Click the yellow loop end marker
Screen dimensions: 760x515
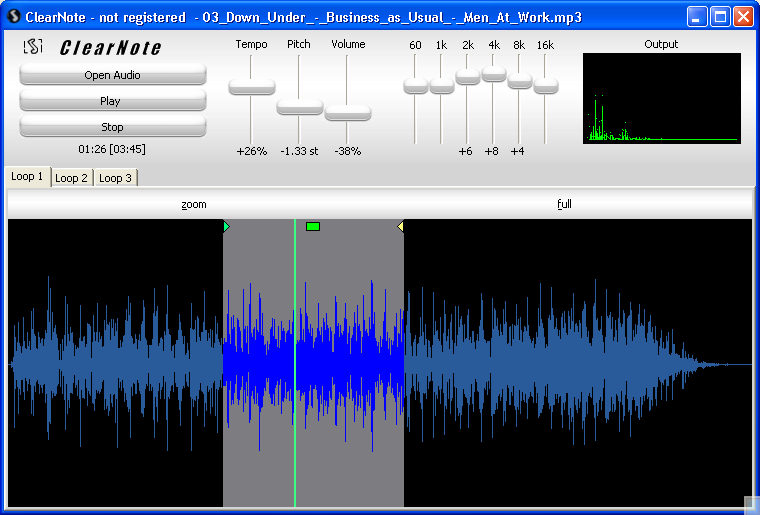pos(400,227)
